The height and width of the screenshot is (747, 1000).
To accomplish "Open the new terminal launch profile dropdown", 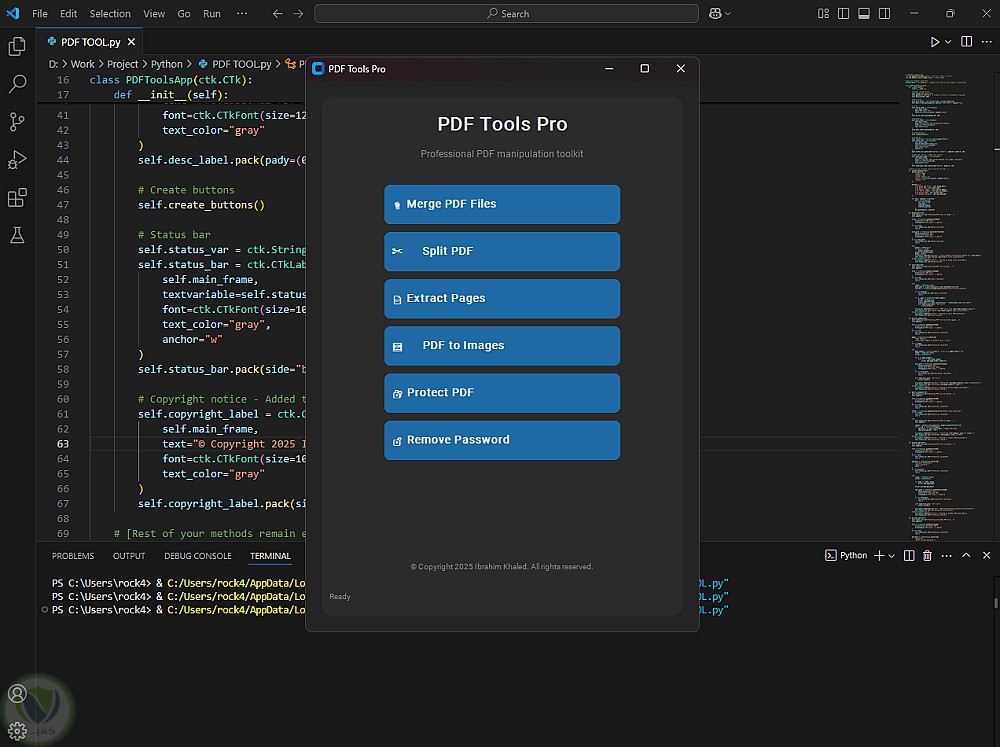I will 892,555.
